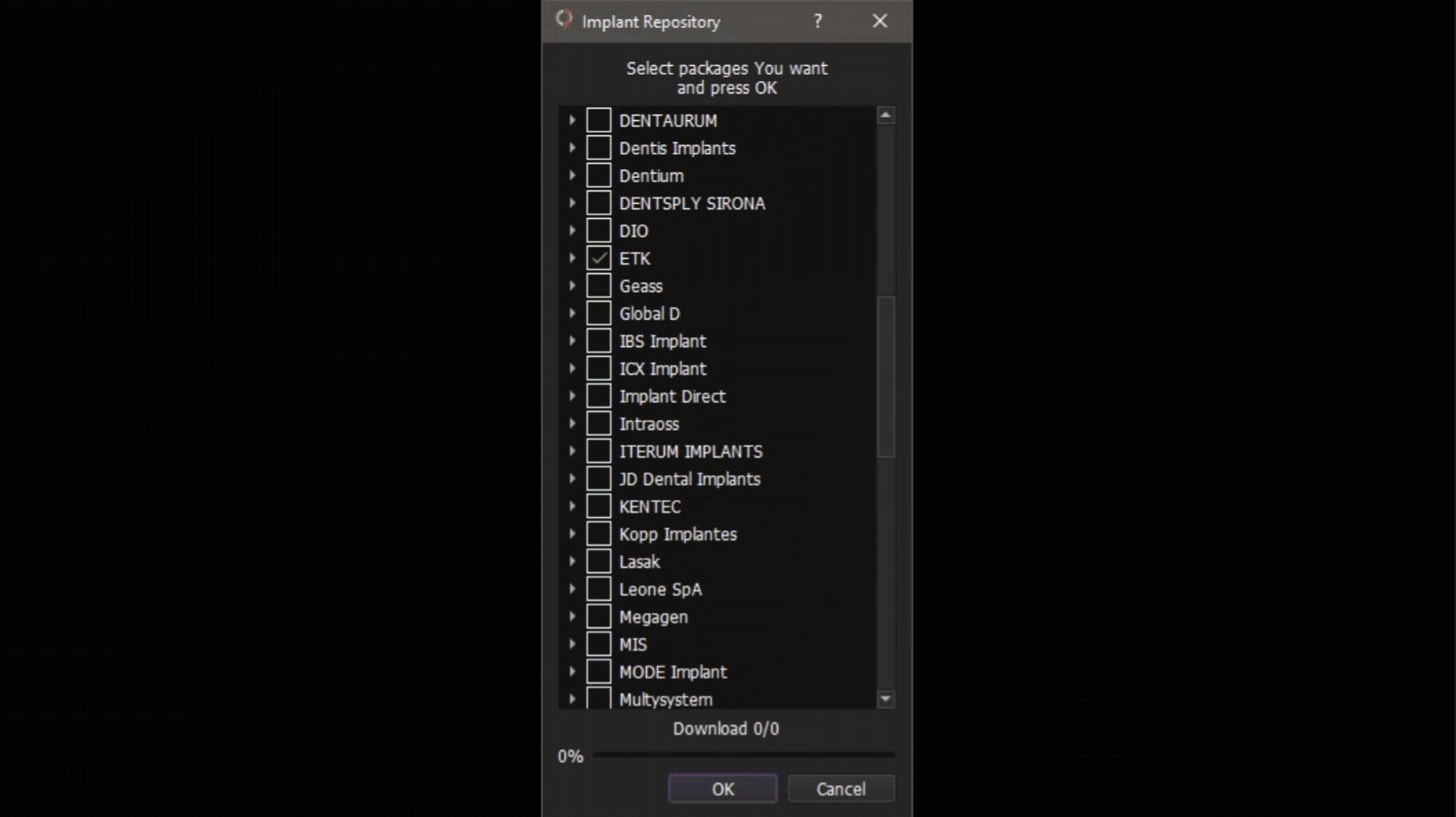
Task: Select the JD Dental Implants row label
Action: 690,479
